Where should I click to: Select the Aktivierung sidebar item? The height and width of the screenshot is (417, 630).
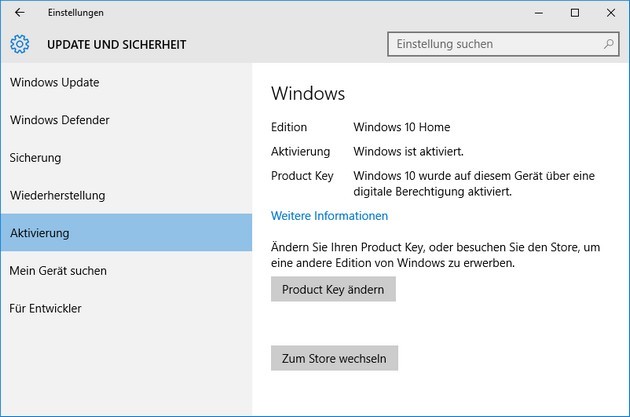(x=40, y=233)
